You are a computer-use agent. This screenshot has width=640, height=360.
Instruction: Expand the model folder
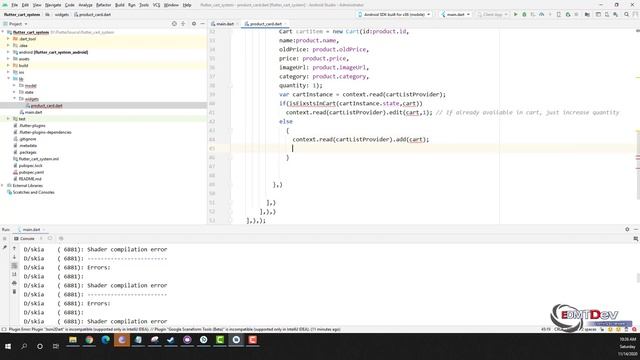point(15,85)
